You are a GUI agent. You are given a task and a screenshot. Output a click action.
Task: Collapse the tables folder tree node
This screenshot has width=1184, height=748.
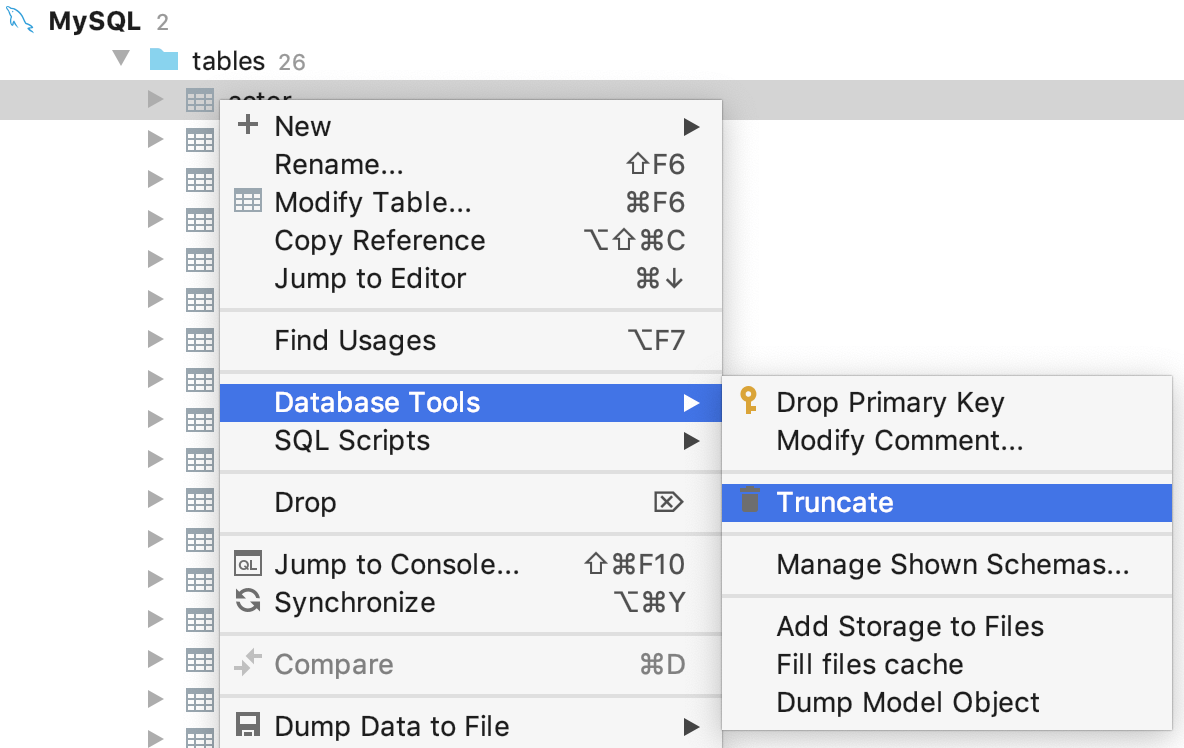point(121,58)
